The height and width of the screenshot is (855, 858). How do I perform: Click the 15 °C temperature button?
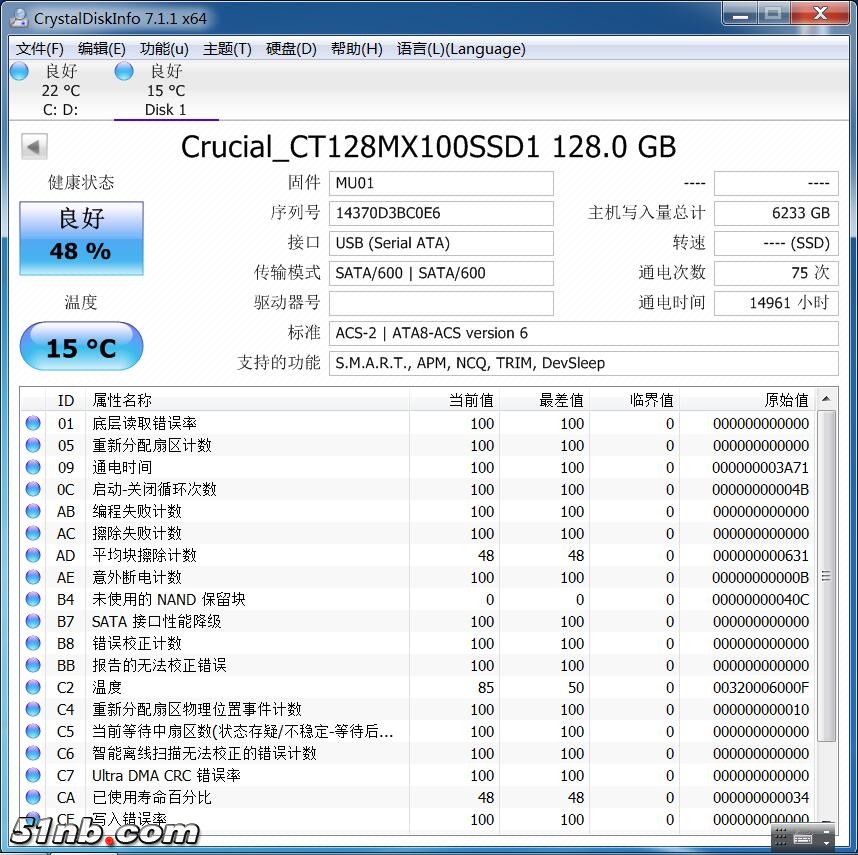(82, 347)
